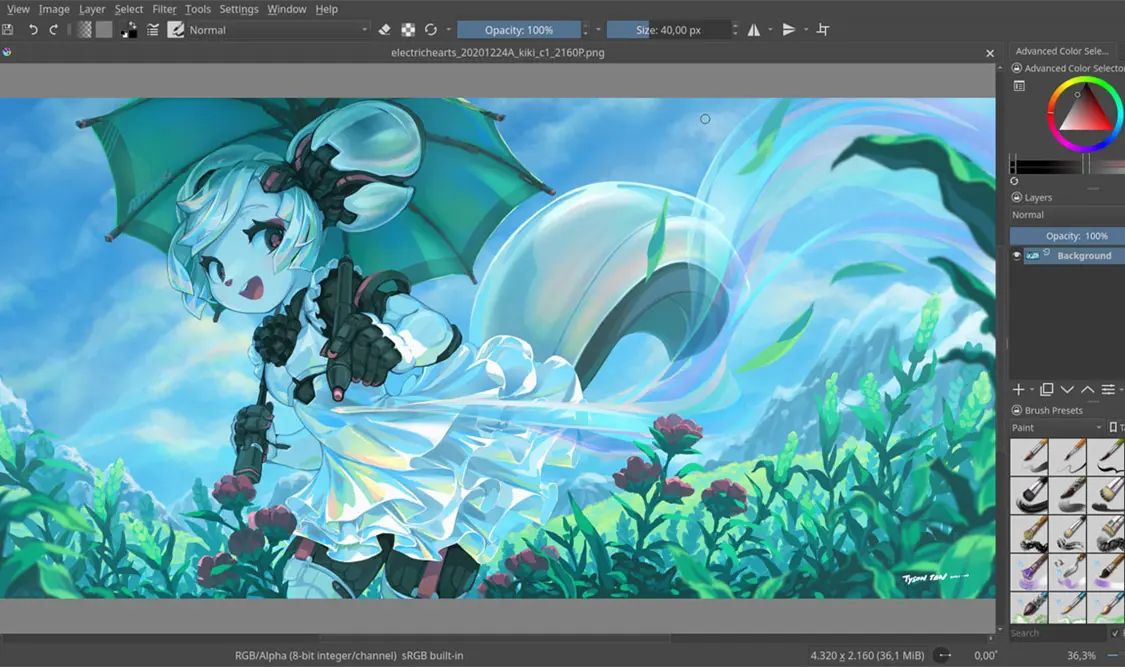
Task: Open the Settings menu
Action: 239,9
